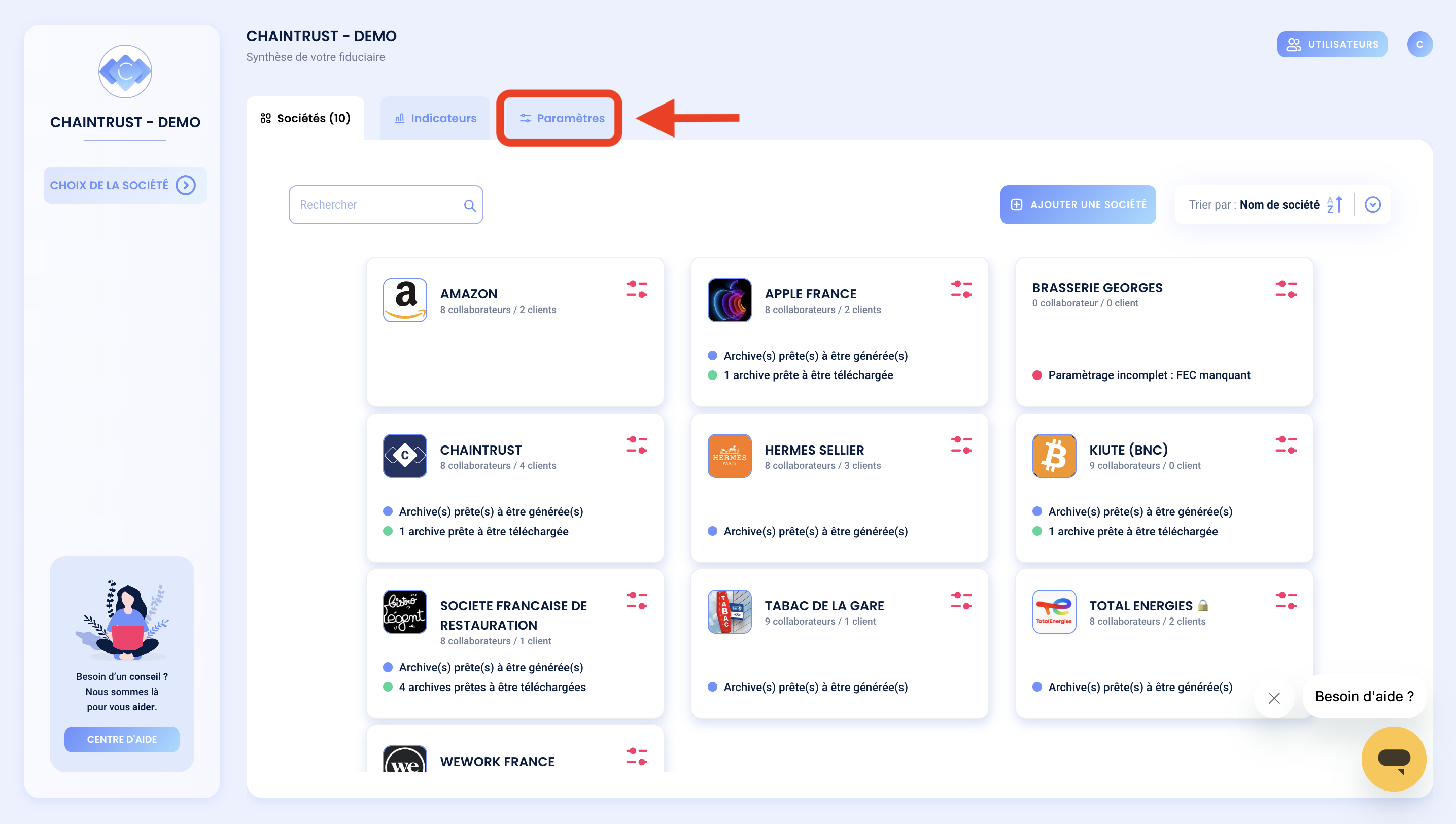
Task: Open settings icon on TOTAL ENERGIES card
Action: click(x=1286, y=600)
